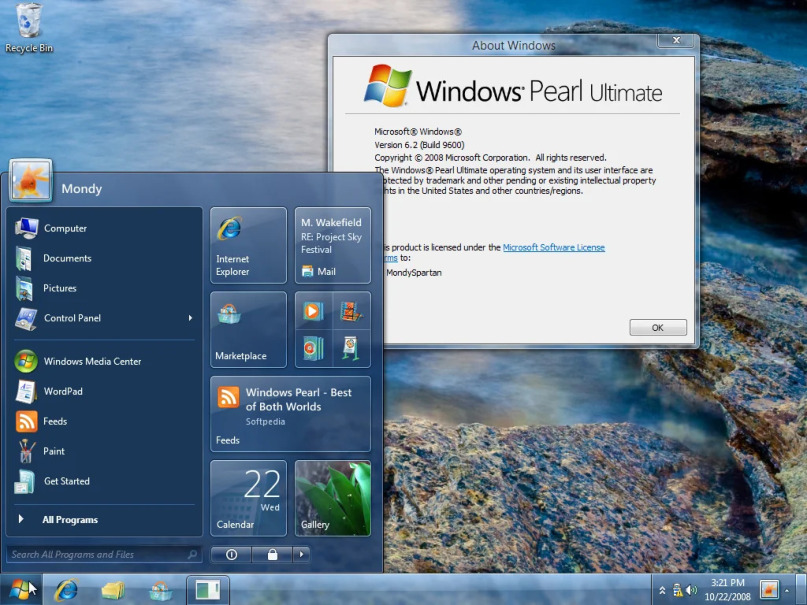807x605 pixels.
Task: Expand shutdown options arrow
Action: point(302,554)
